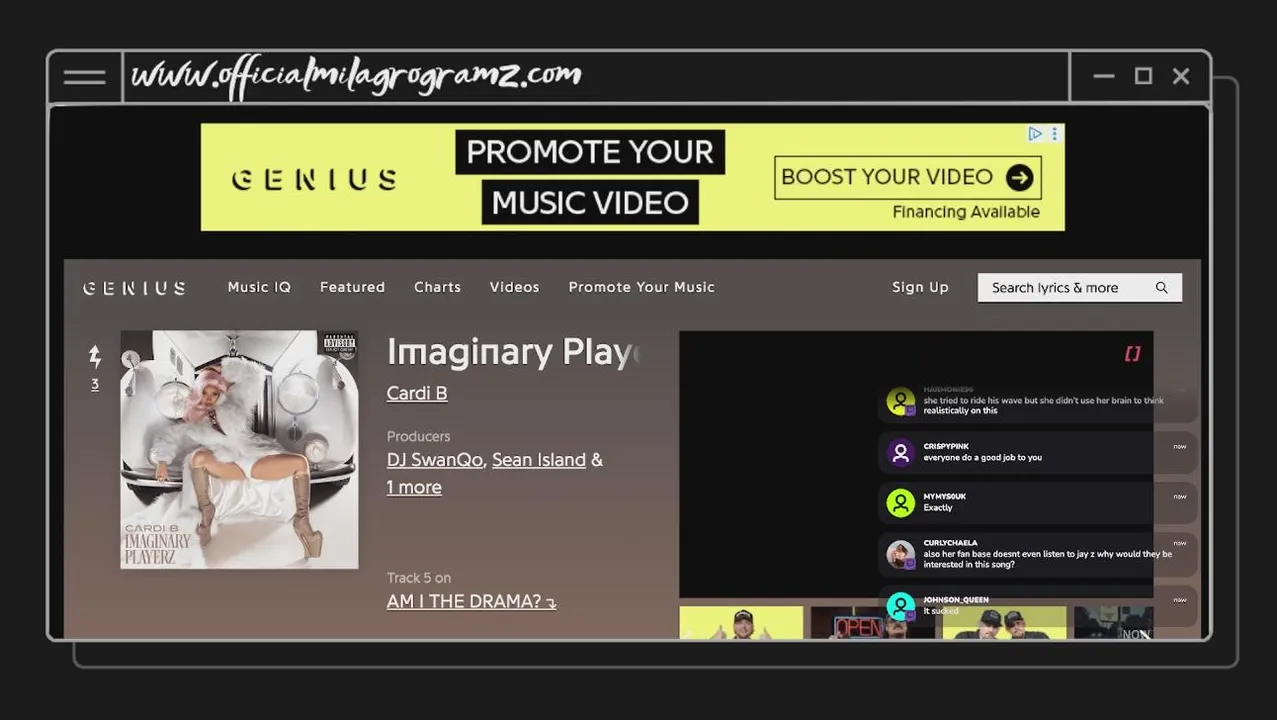Click JOHNSON_QUEEN's teal avatar icon

pyautogui.click(x=900, y=605)
